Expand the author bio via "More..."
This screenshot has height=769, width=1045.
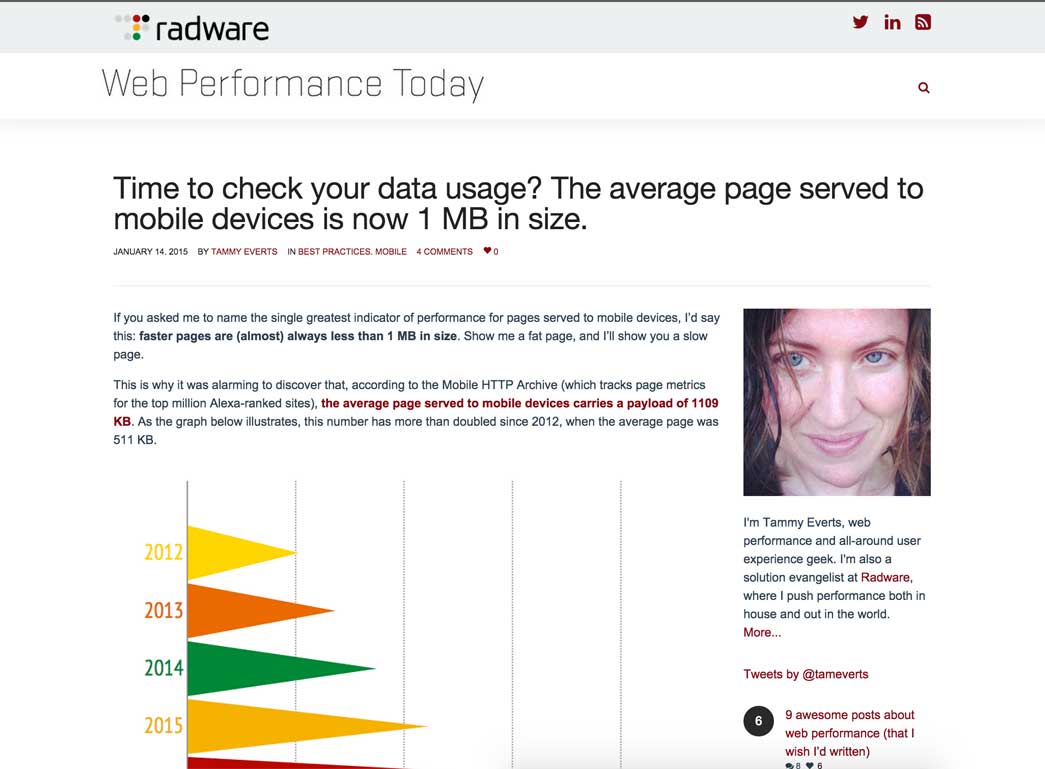click(761, 632)
